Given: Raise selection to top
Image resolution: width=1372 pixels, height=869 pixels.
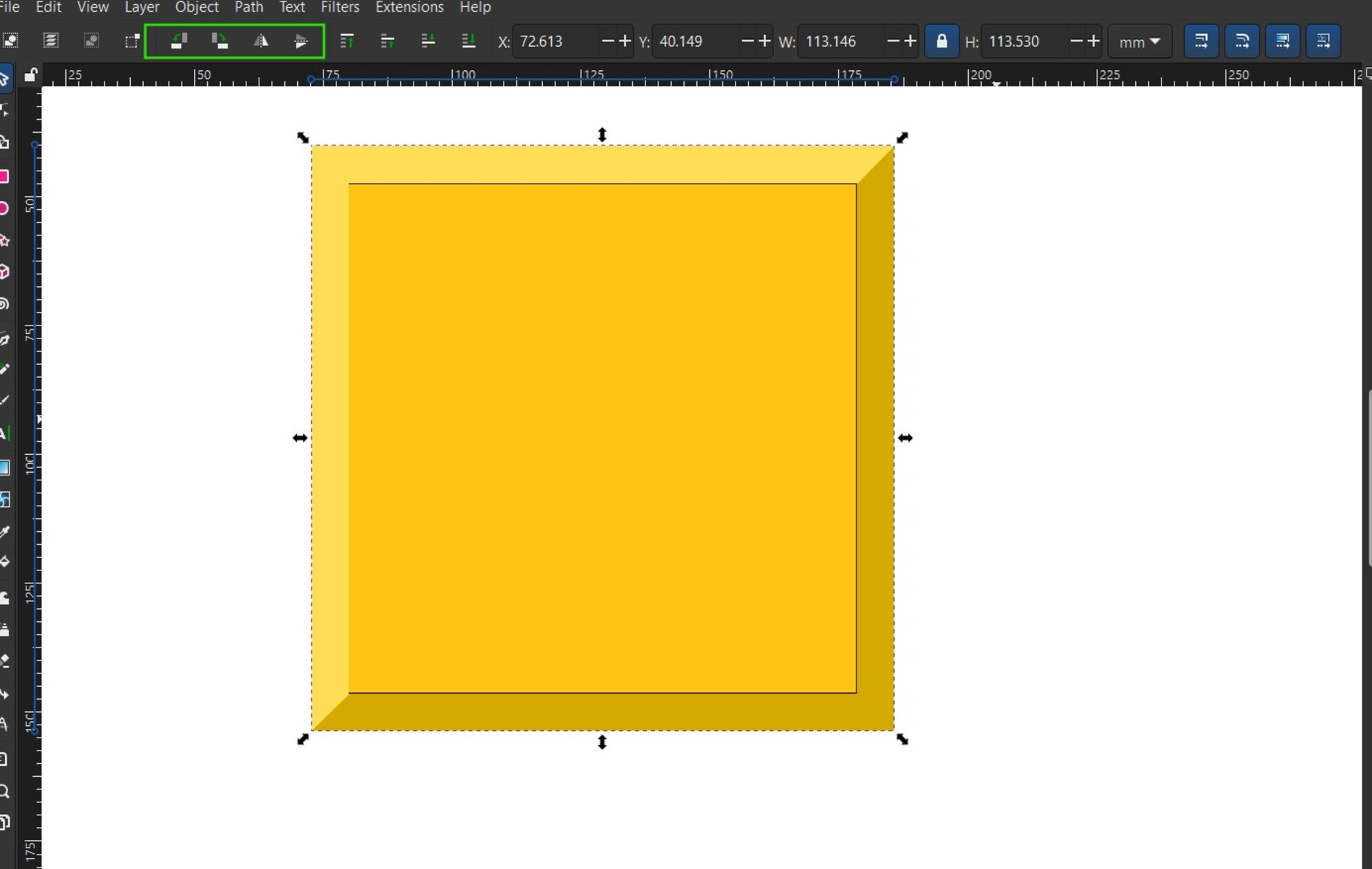Looking at the screenshot, I should 347,41.
